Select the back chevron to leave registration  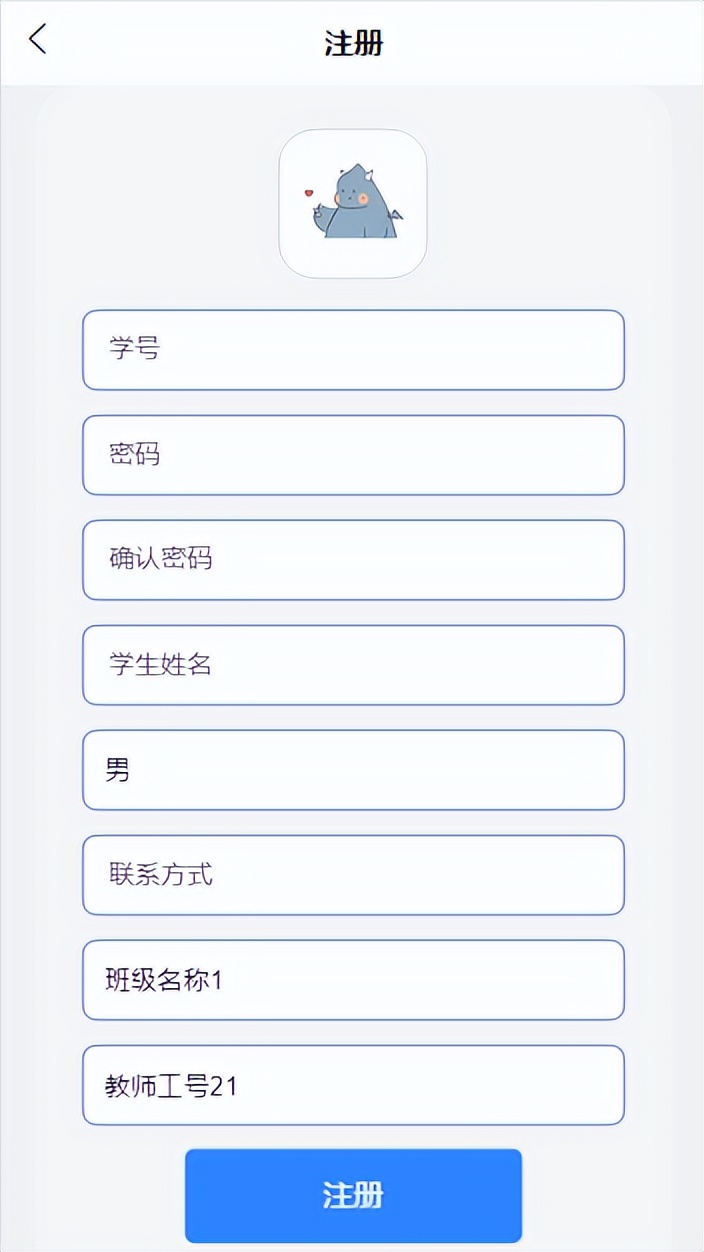36,40
